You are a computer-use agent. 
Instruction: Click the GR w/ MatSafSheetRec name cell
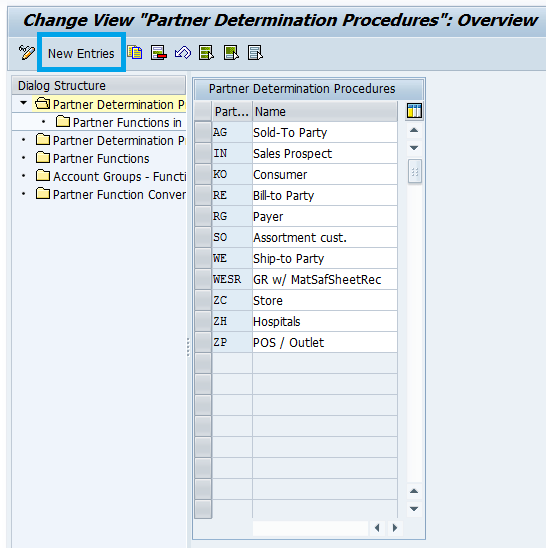[325, 279]
